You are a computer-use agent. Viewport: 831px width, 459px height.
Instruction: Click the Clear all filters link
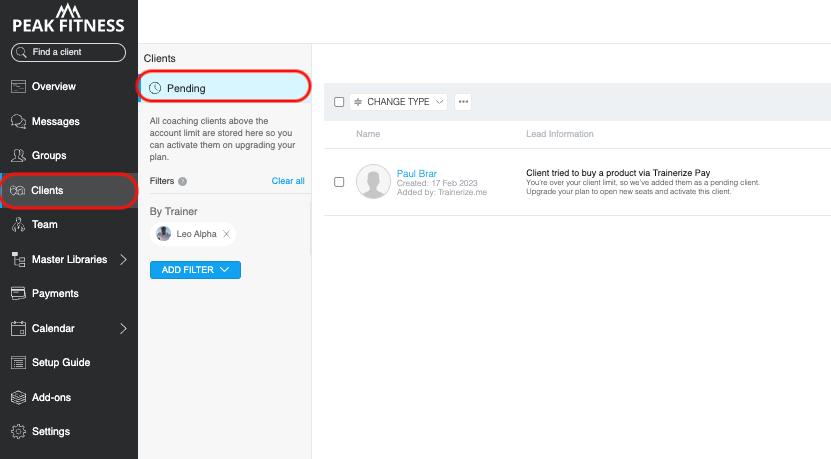(x=288, y=181)
